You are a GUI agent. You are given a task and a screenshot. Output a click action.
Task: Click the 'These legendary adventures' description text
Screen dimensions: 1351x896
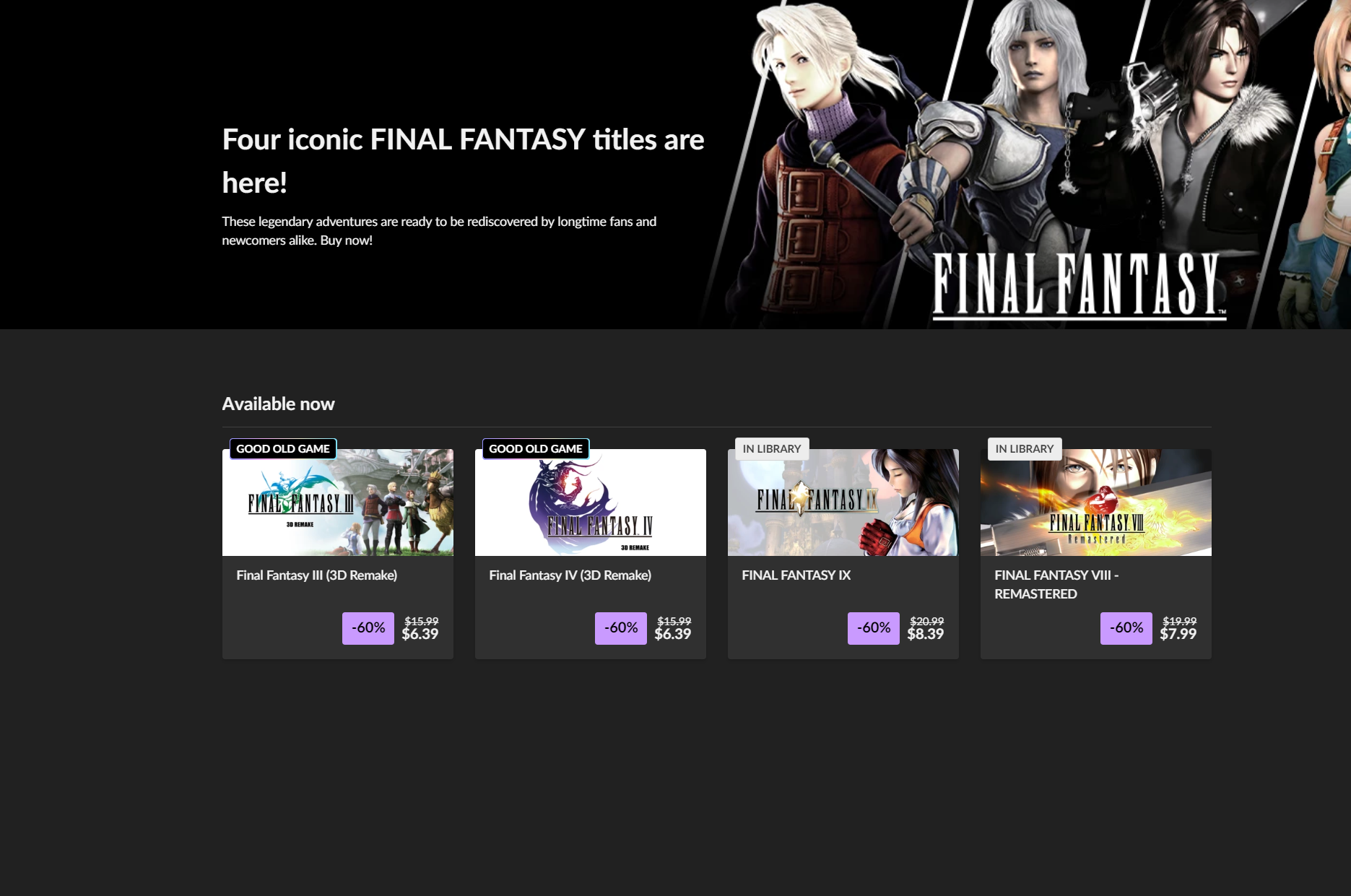[x=439, y=231]
